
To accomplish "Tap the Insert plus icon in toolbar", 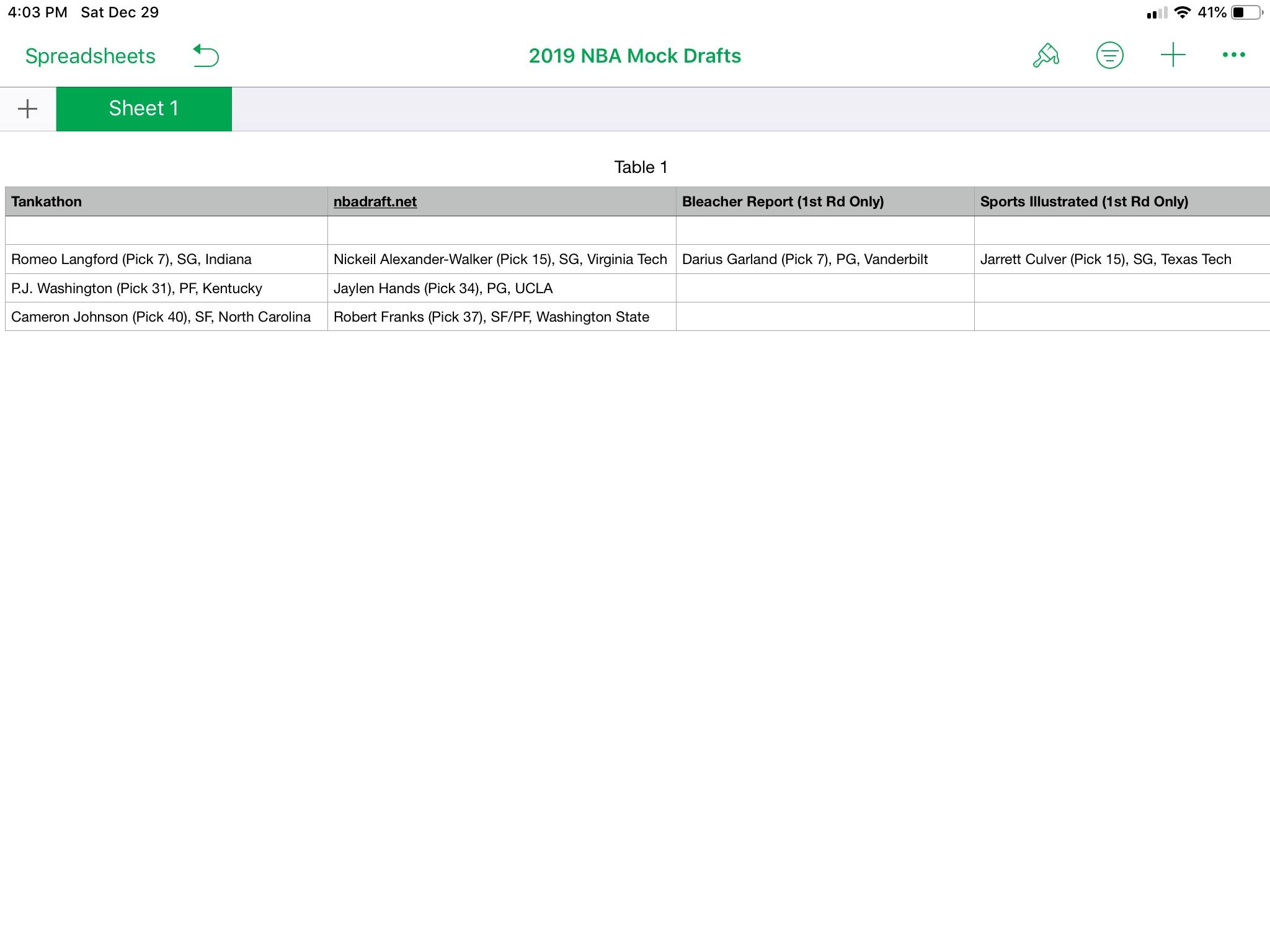I will click(x=1173, y=55).
